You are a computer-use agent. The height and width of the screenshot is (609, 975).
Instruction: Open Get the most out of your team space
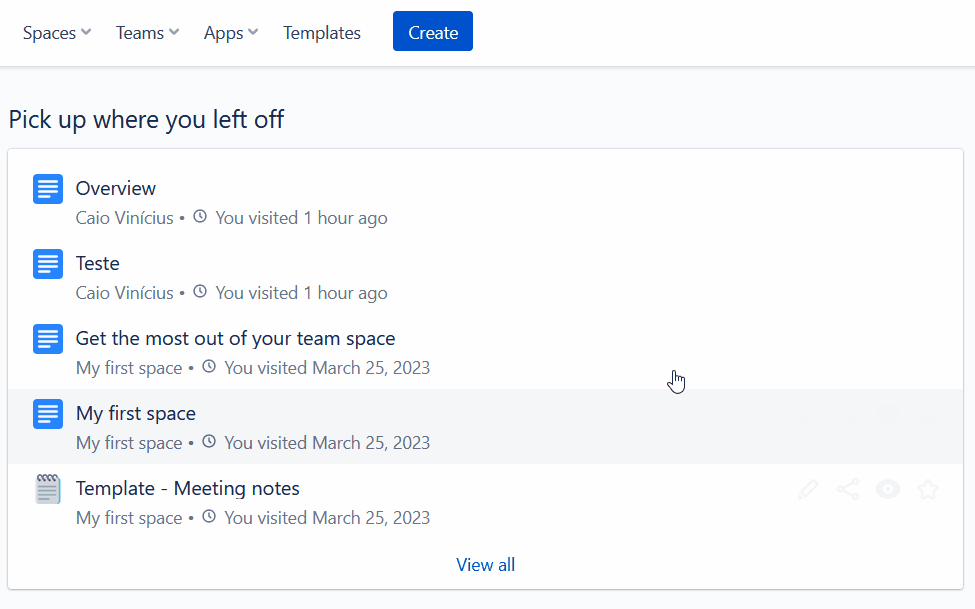236,338
